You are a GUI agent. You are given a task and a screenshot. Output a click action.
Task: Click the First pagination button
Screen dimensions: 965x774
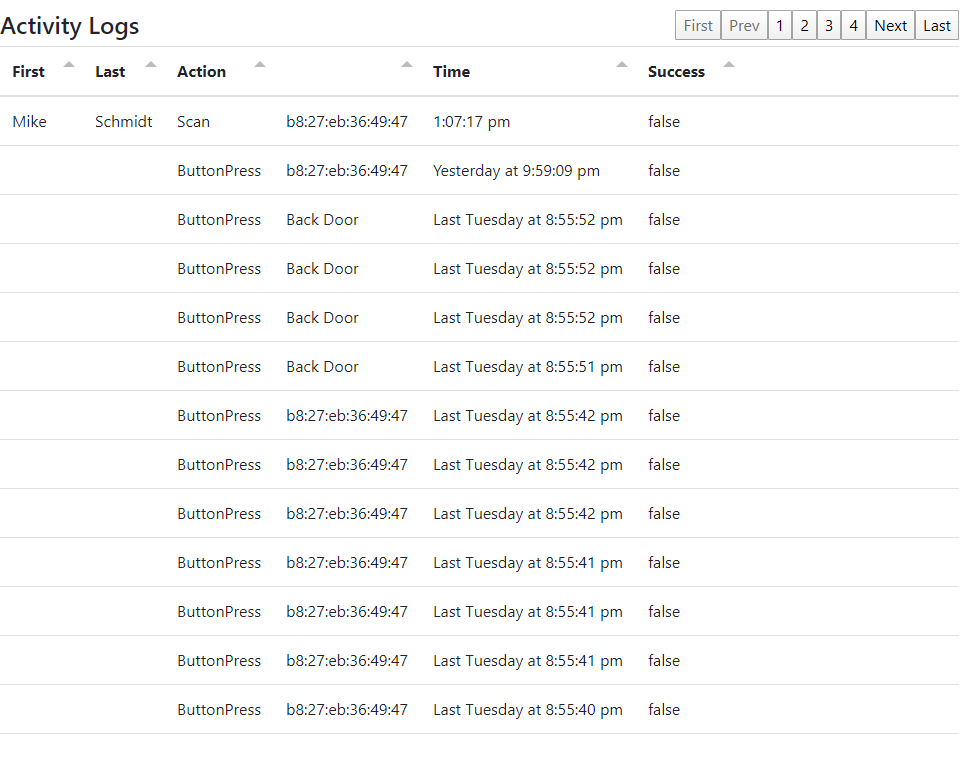[x=697, y=24]
